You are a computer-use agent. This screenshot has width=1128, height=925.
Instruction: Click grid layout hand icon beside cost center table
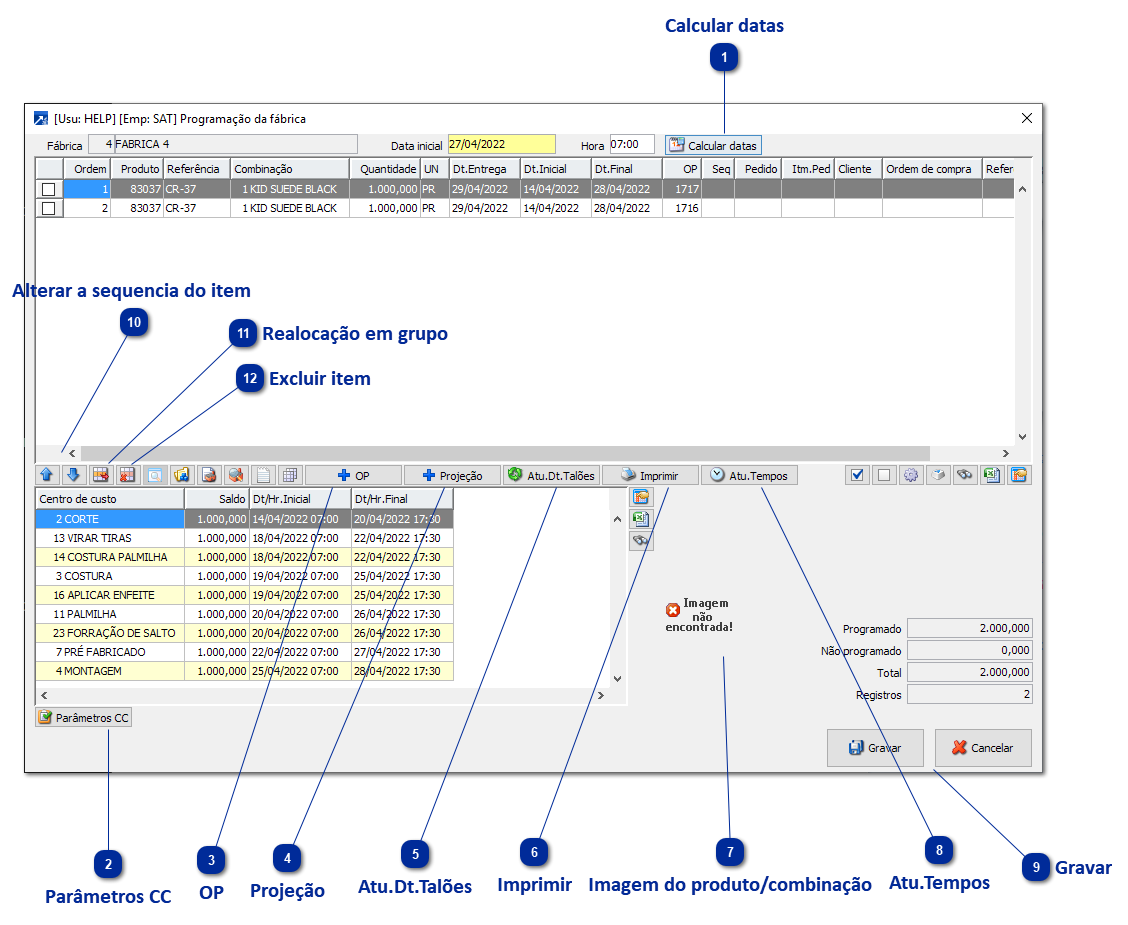(641, 497)
